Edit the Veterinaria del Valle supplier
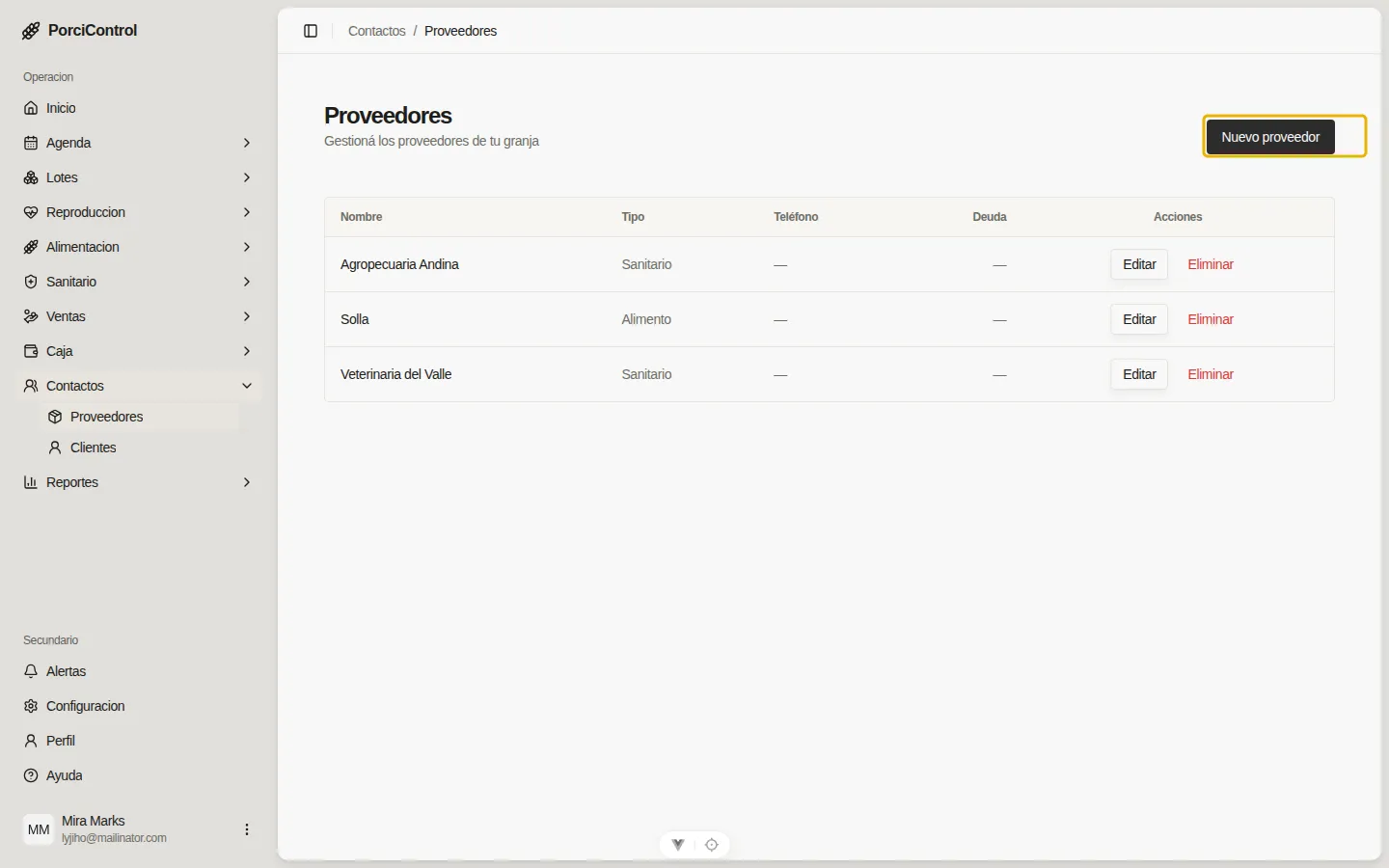 pyautogui.click(x=1139, y=374)
